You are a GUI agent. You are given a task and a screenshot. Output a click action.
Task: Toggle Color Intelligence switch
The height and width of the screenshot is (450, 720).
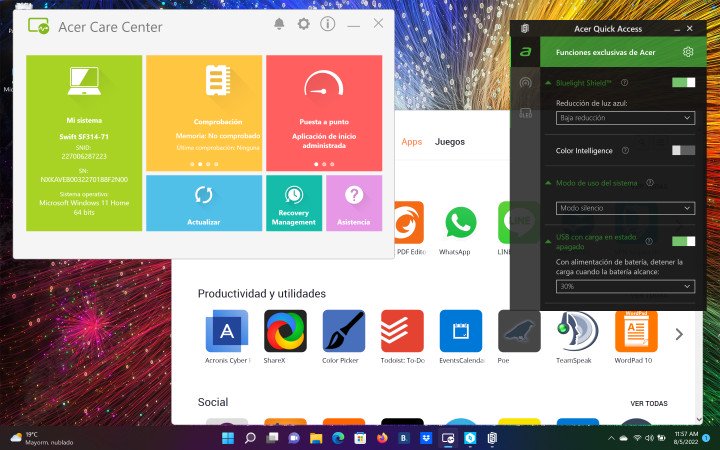pyautogui.click(x=683, y=150)
